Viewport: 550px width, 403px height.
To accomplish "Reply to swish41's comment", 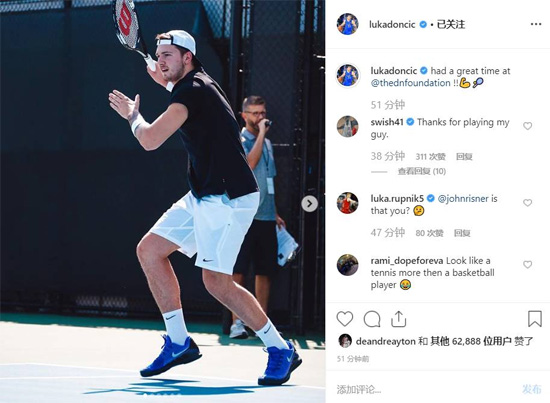I will 464,156.
